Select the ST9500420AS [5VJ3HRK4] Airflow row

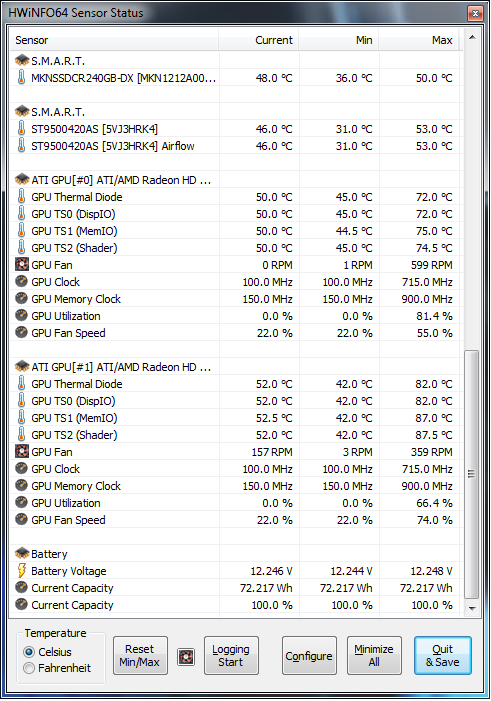pyautogui.click(x=234, y=146)
